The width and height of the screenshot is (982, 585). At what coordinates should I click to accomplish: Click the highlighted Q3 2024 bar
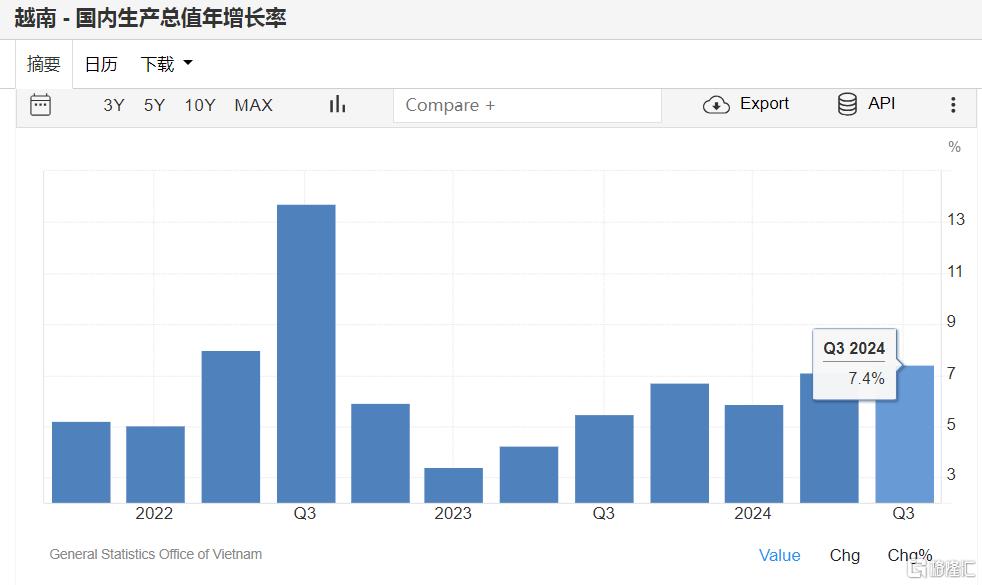point(904,434)
